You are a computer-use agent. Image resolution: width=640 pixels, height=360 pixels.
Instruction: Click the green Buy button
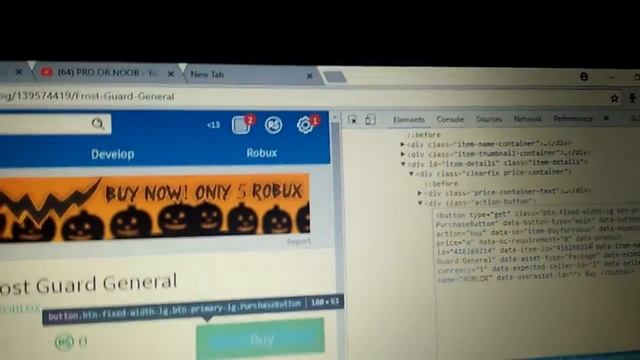(260, 338)
